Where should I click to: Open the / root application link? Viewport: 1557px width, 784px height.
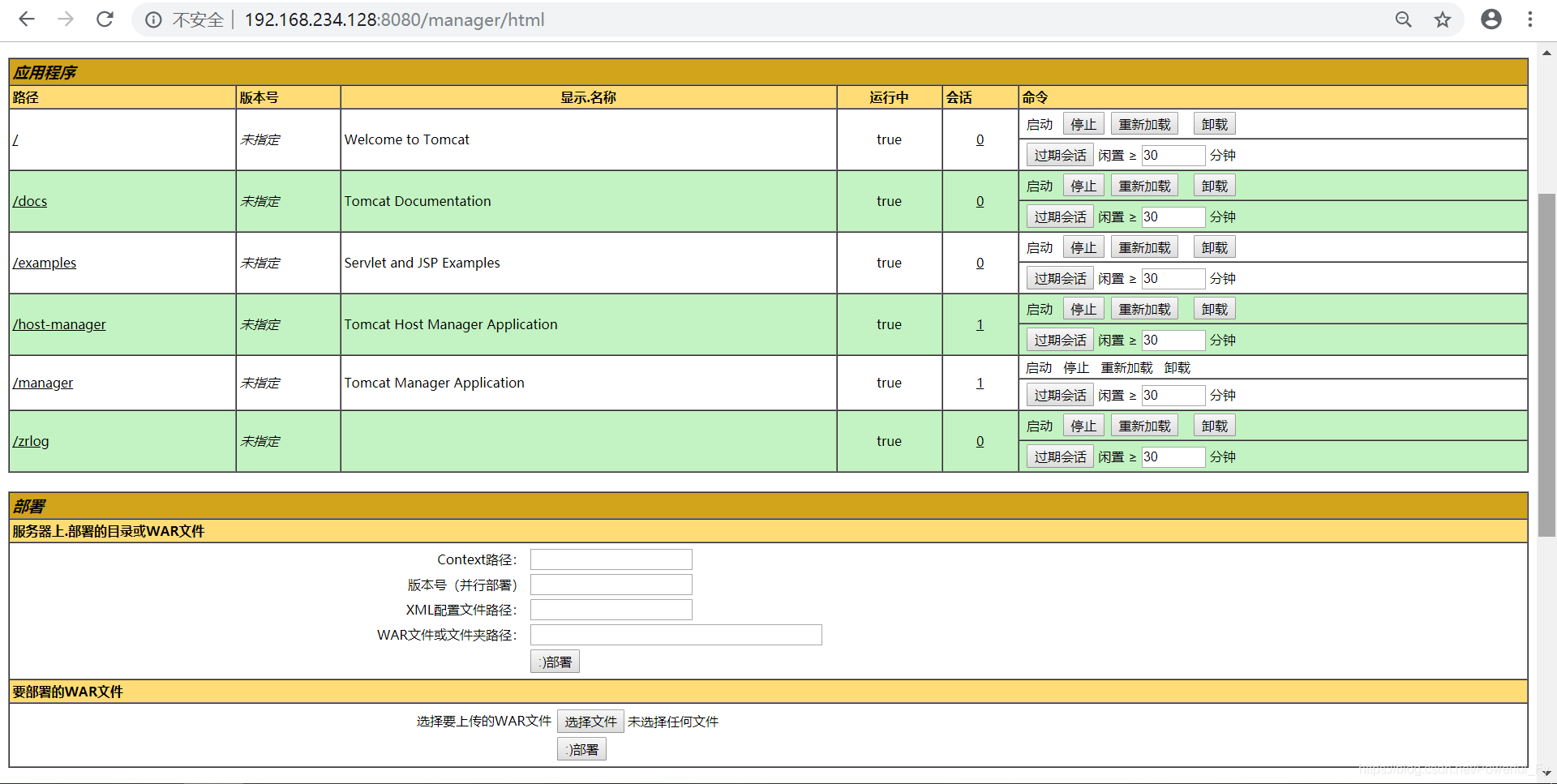pyautogui.click(x=15, y=139)
